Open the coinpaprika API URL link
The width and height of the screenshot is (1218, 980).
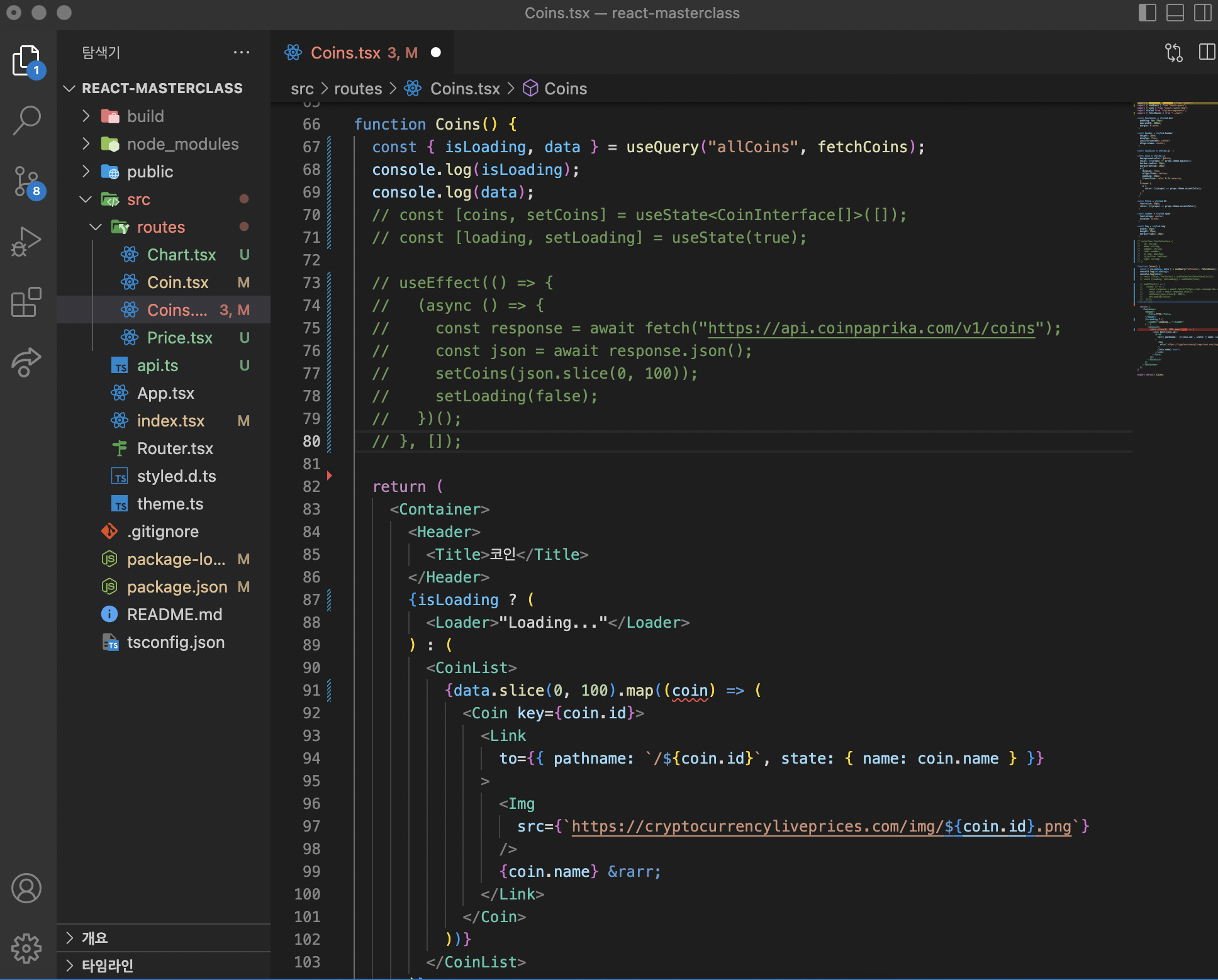(x=871, y=328)
